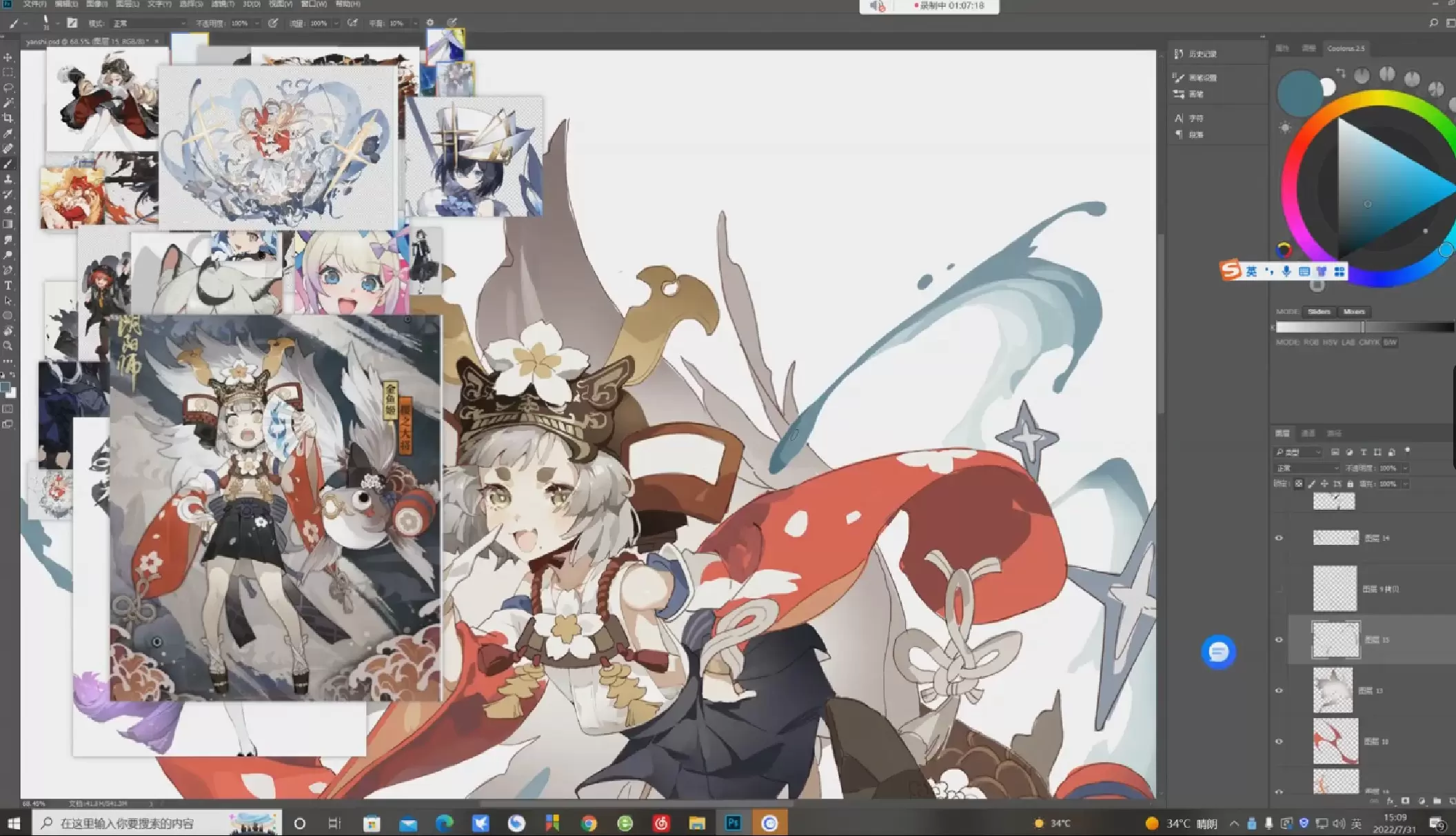
Task: Open the 画笔设置 brush settings panel
Action: point(1195,78)
